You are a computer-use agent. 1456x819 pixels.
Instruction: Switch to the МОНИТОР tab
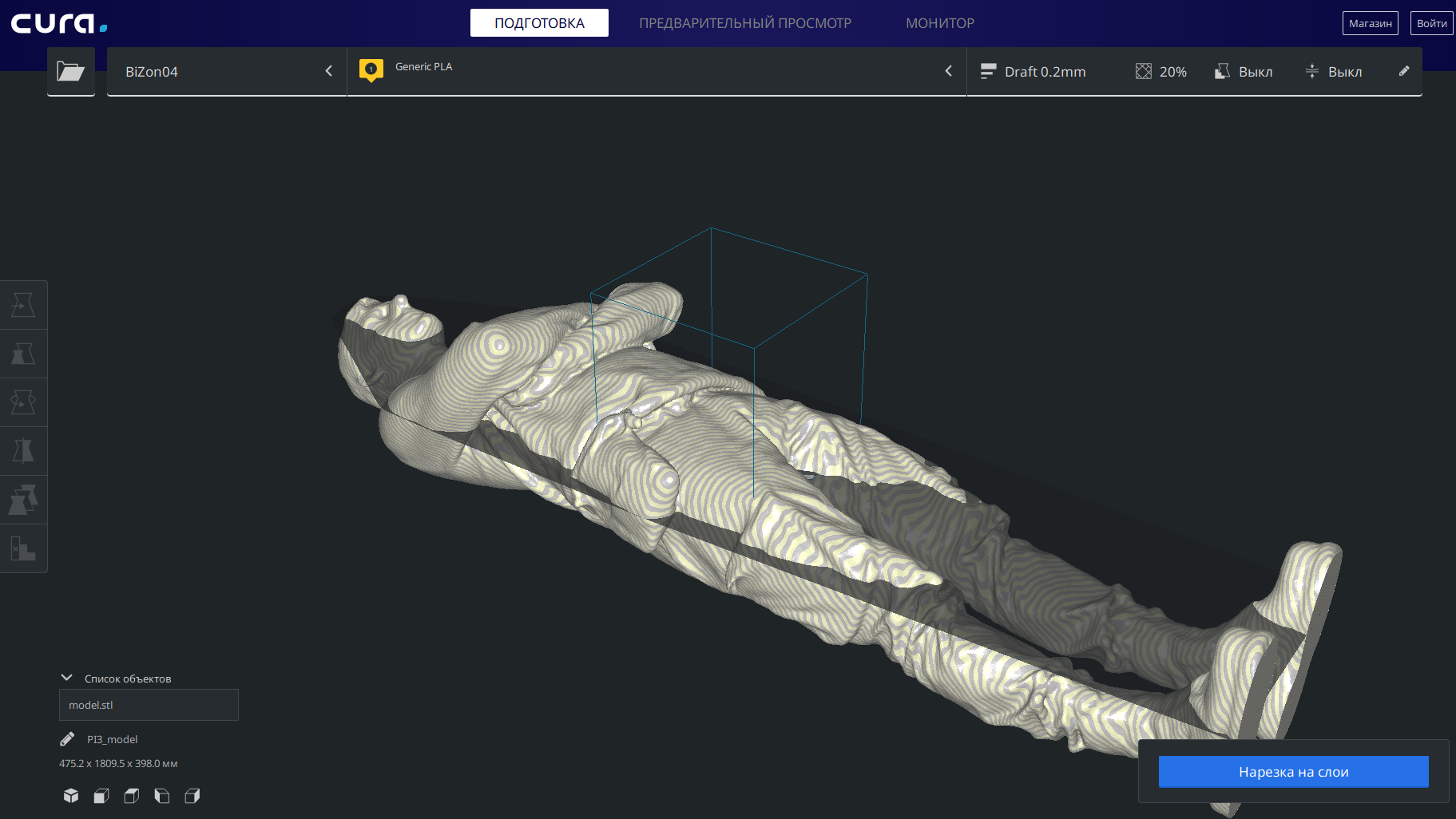tap(940, 23)
